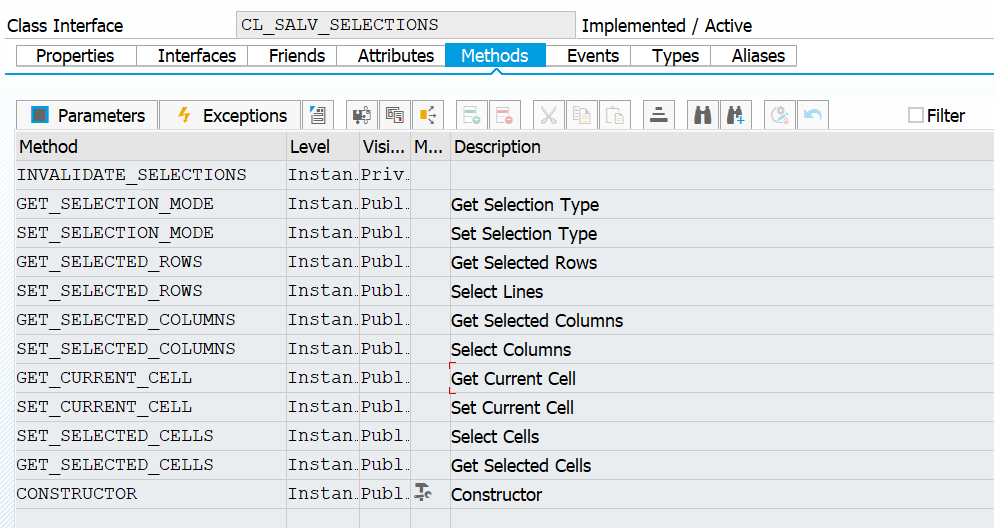Select the SET_SELECTED_CELLS method cell
994x528 pixels.
[151, 436]
